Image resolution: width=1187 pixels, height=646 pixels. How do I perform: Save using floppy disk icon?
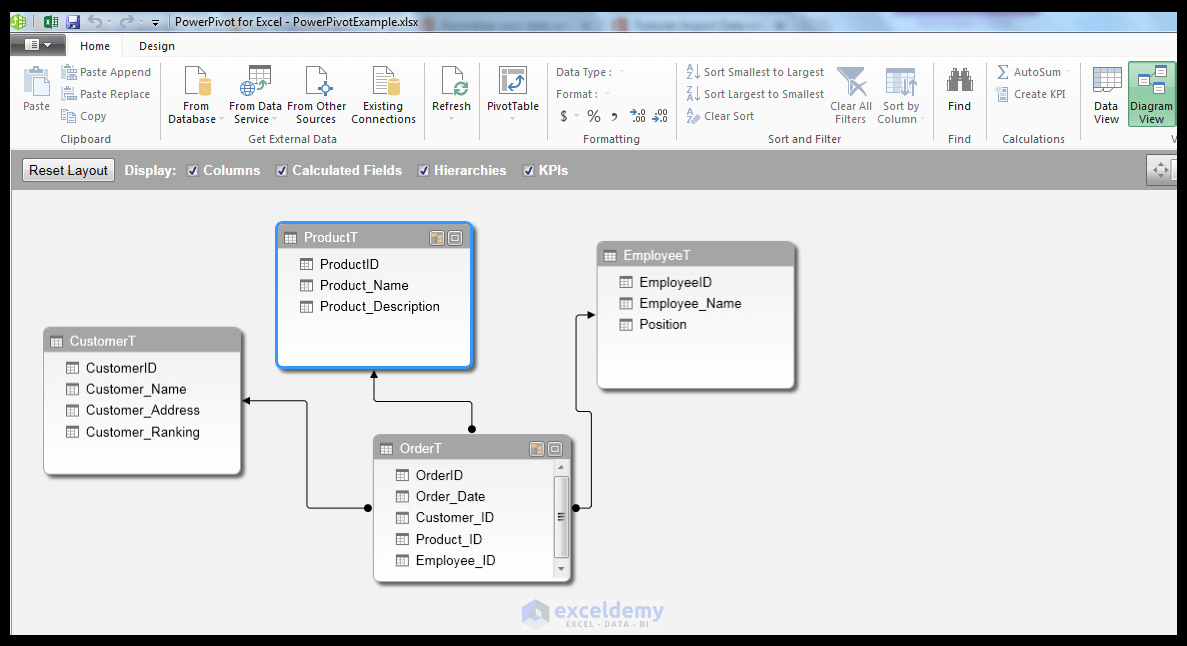73,22
